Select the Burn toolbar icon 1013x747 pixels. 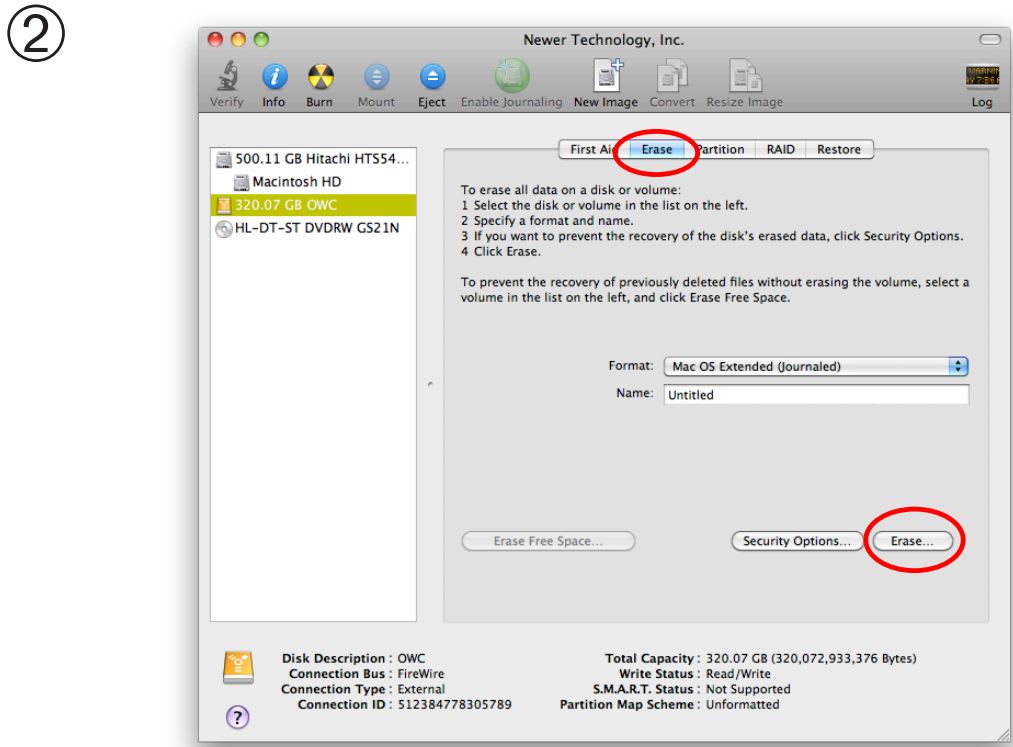(x=321, y=80)
